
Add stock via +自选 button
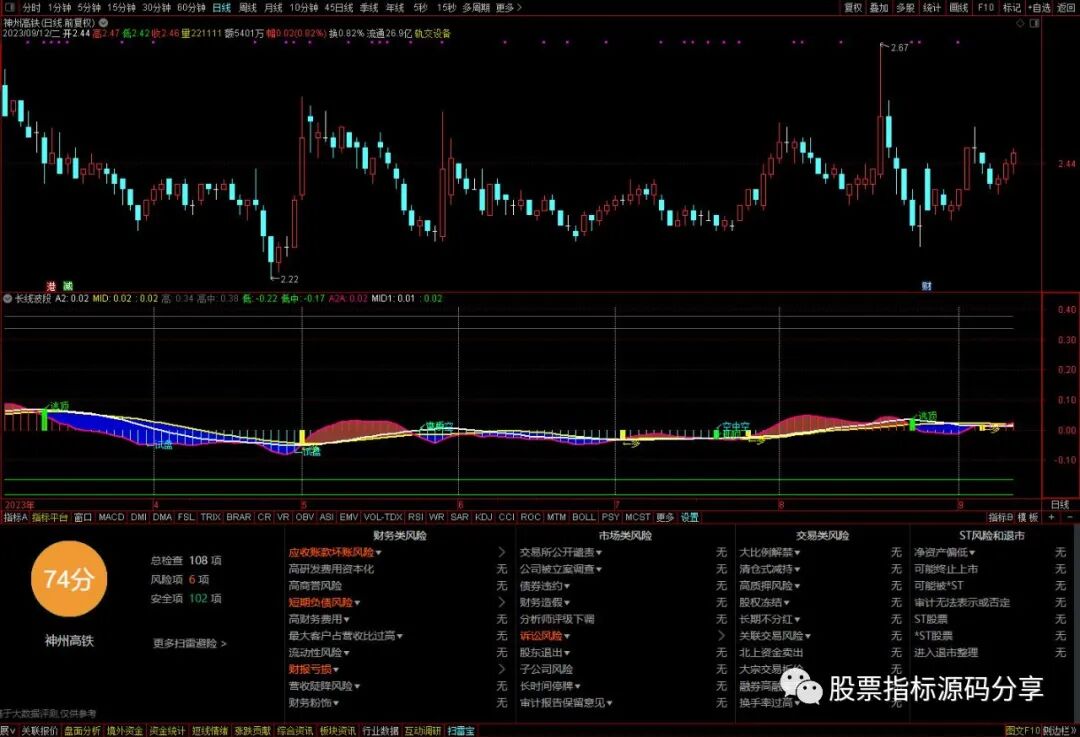[1039, 8]
